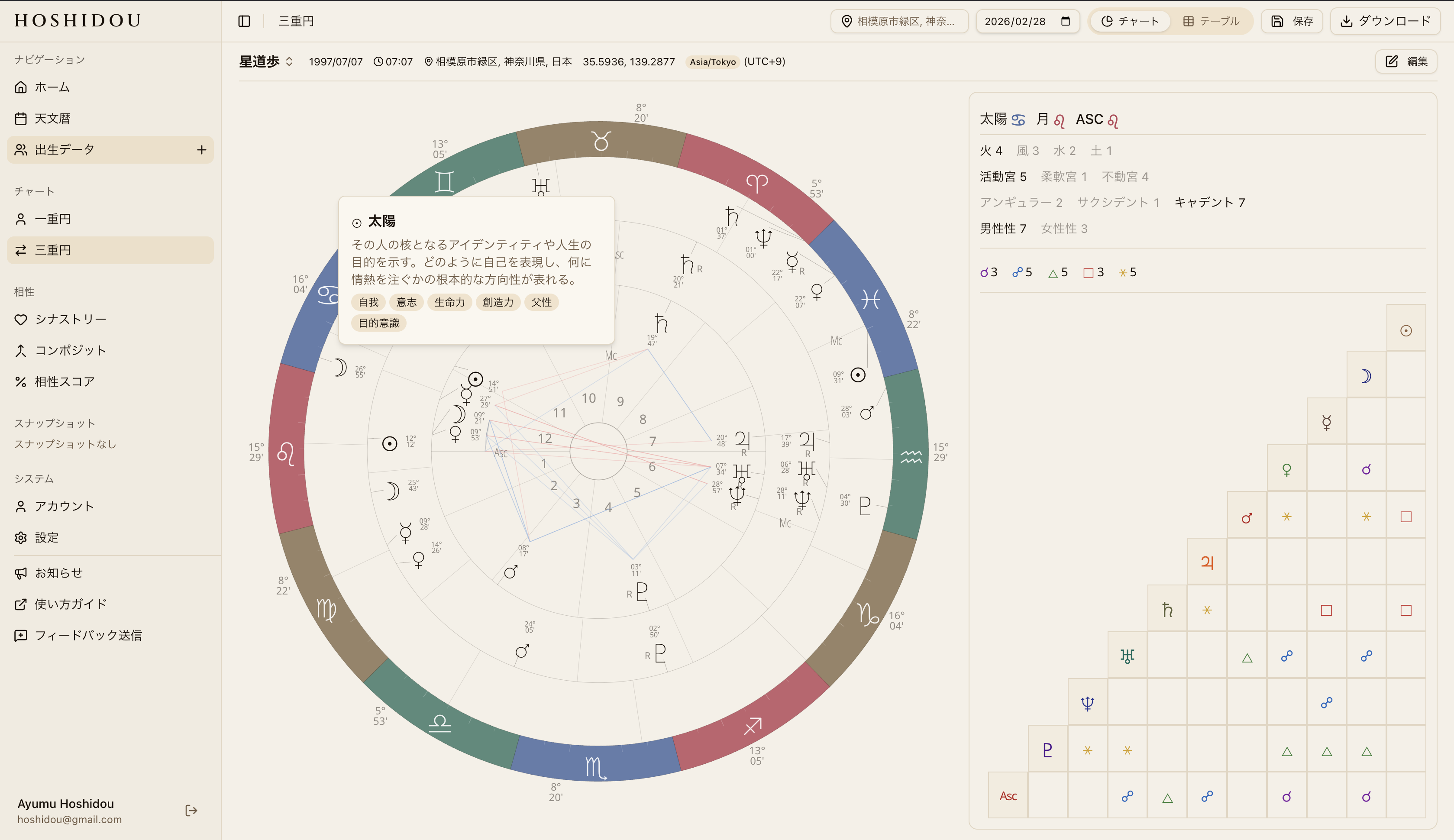The image size is (1454, 840).
Task: Click the logout icon next to Ayumu Hoshidou
Action: [x=191, y=811]
